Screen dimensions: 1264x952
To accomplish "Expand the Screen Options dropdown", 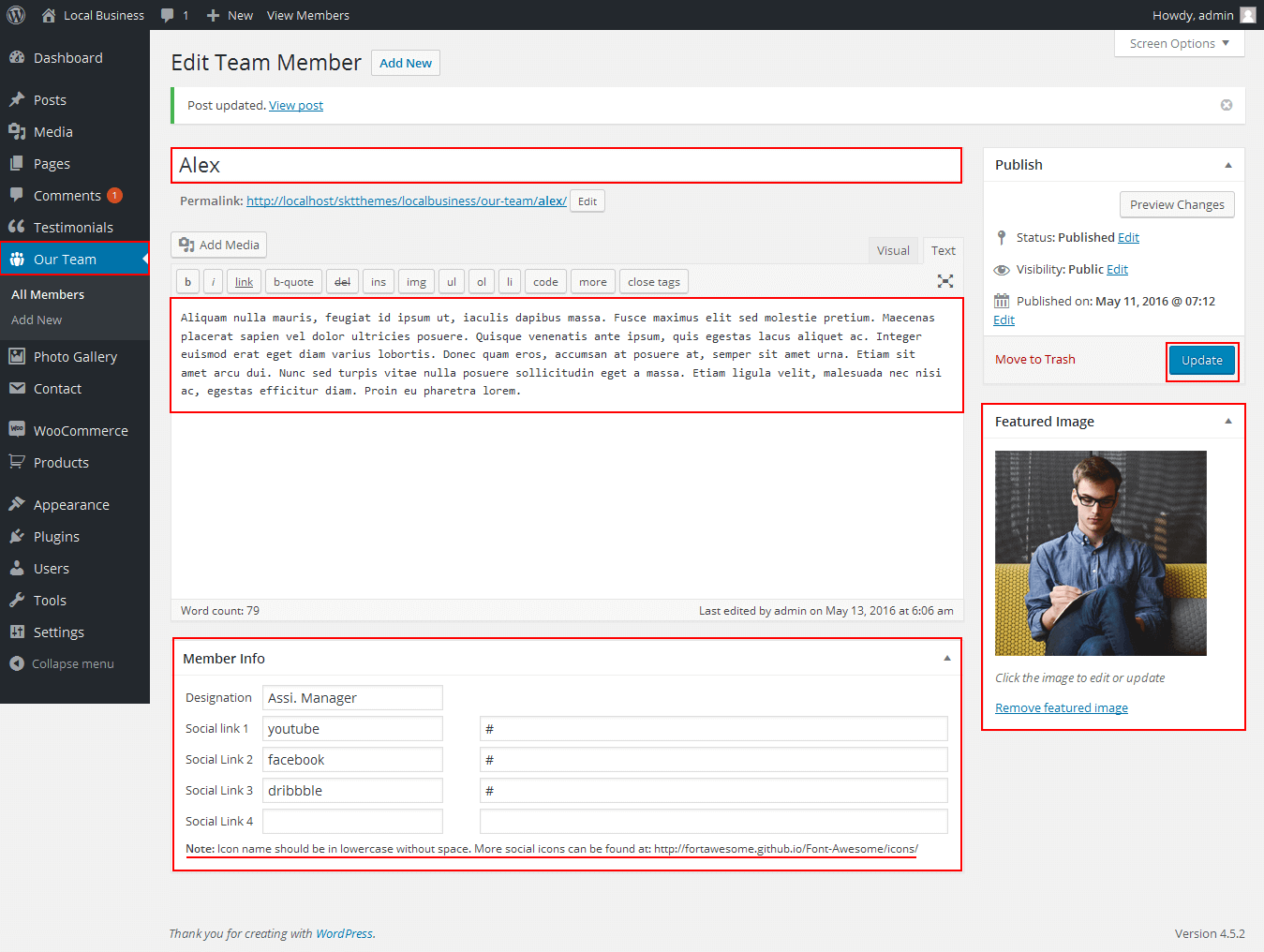I will click(1179, 44).
